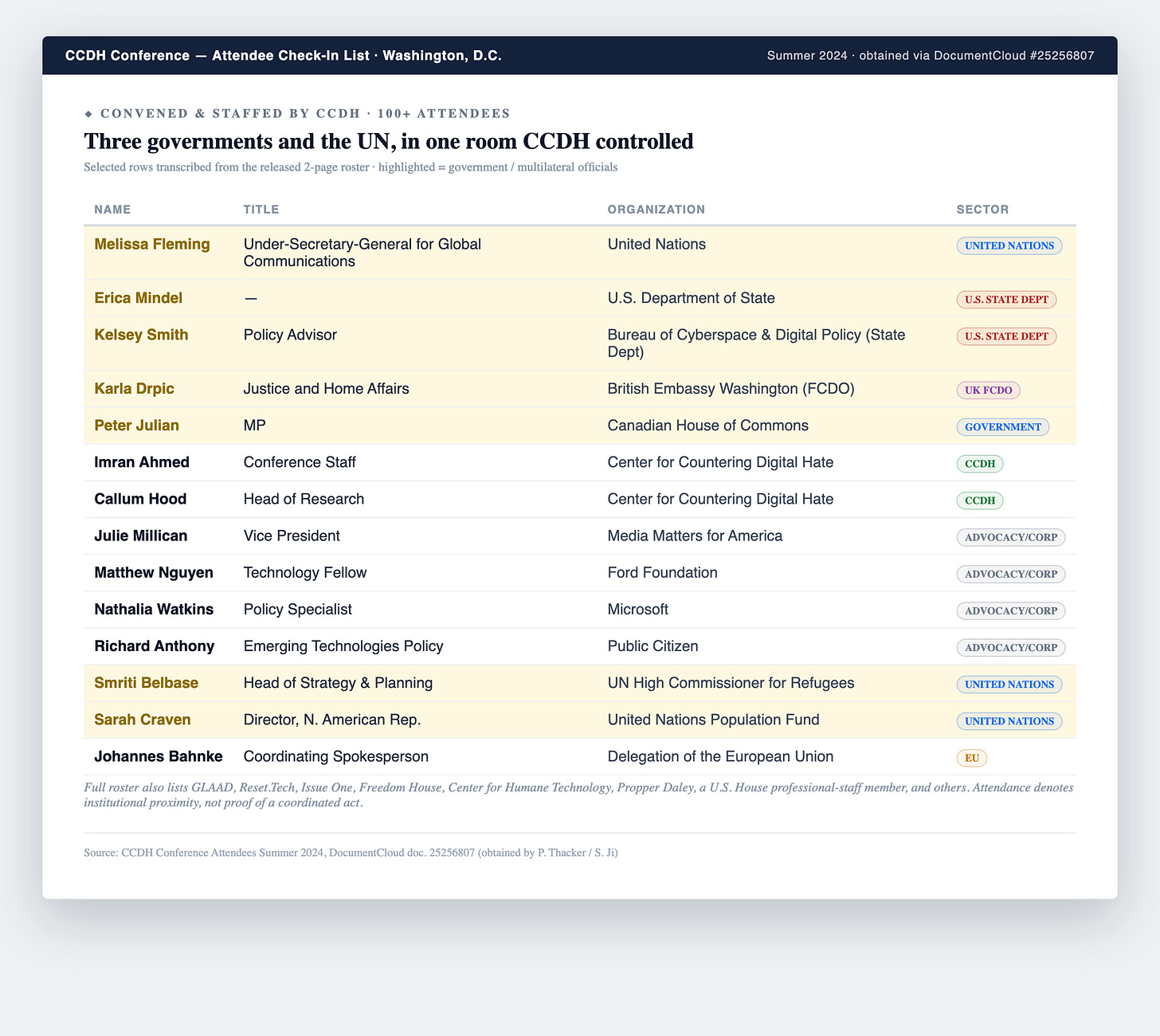Click the NAME column header

tap(112, 210)
